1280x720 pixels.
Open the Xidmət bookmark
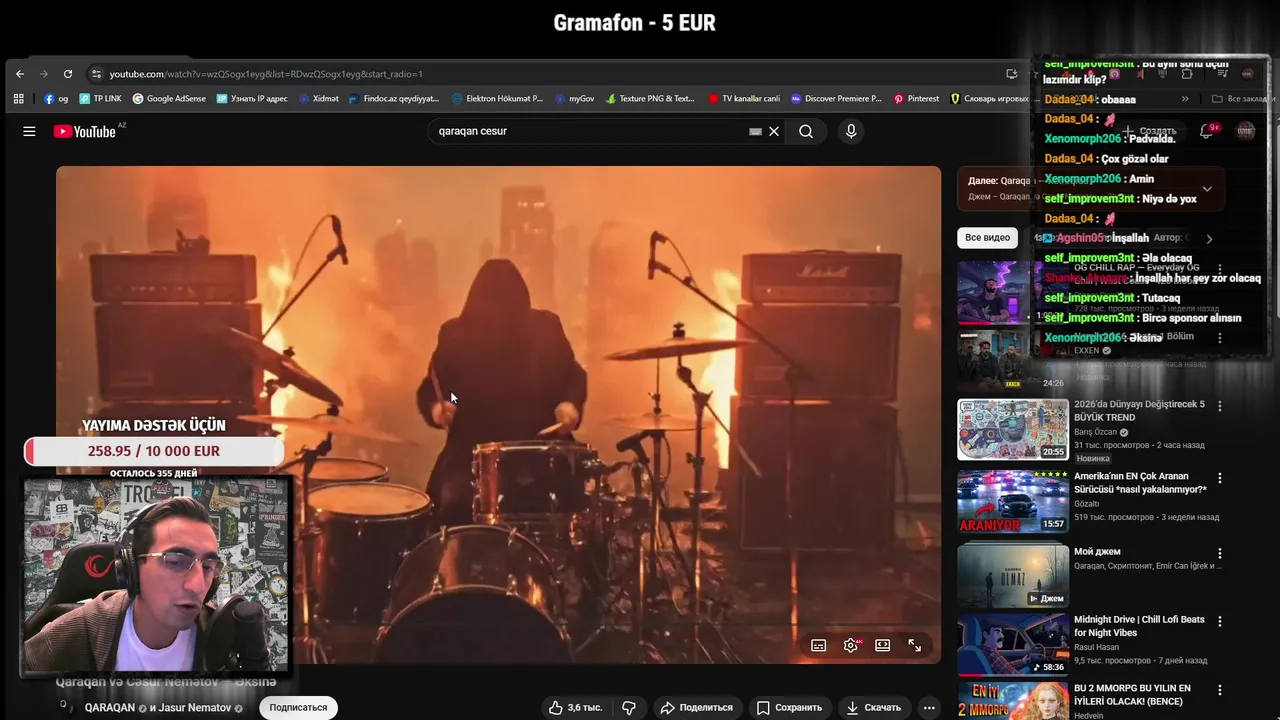[319, 99]
